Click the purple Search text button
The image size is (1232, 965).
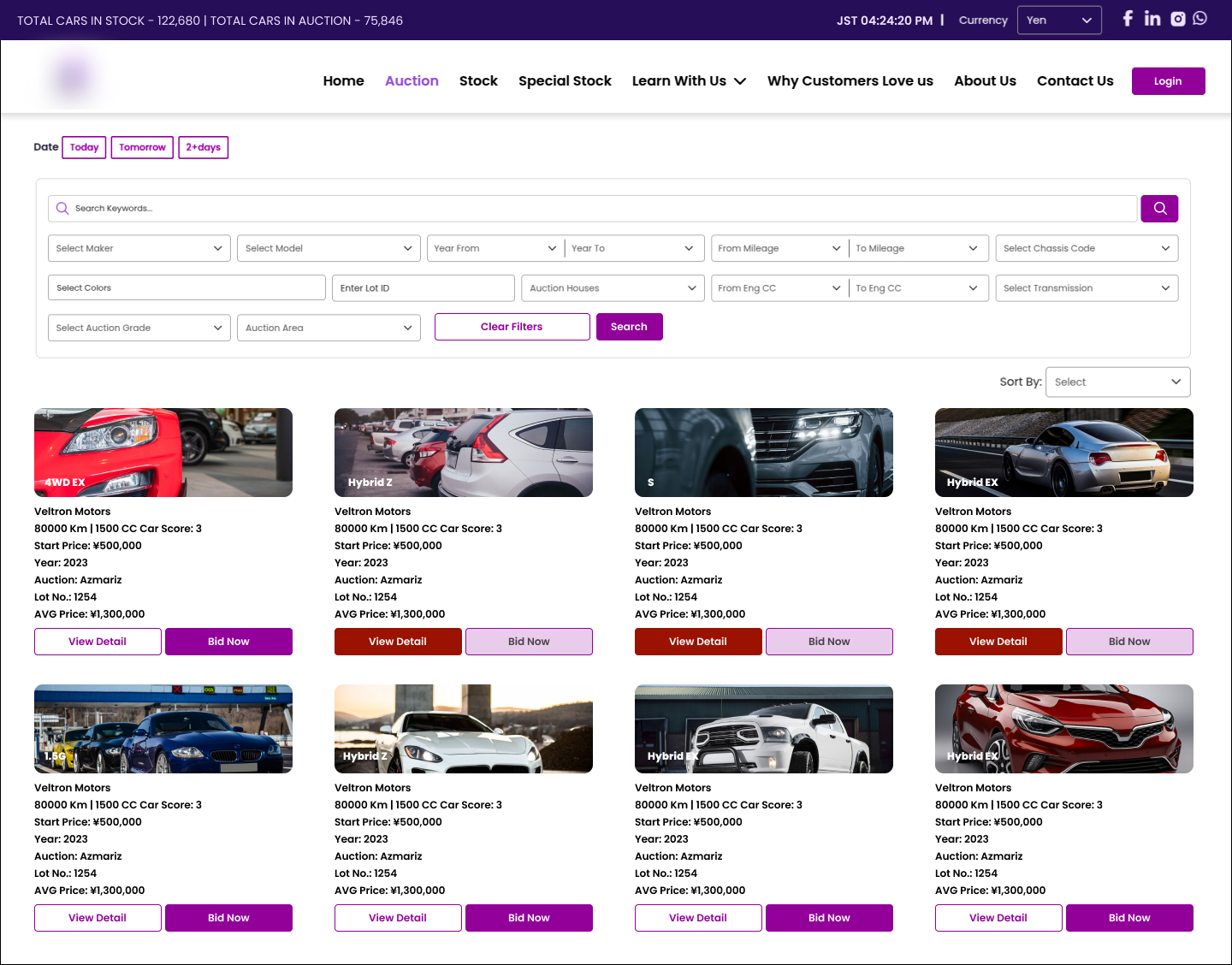(x=629, y=327)
